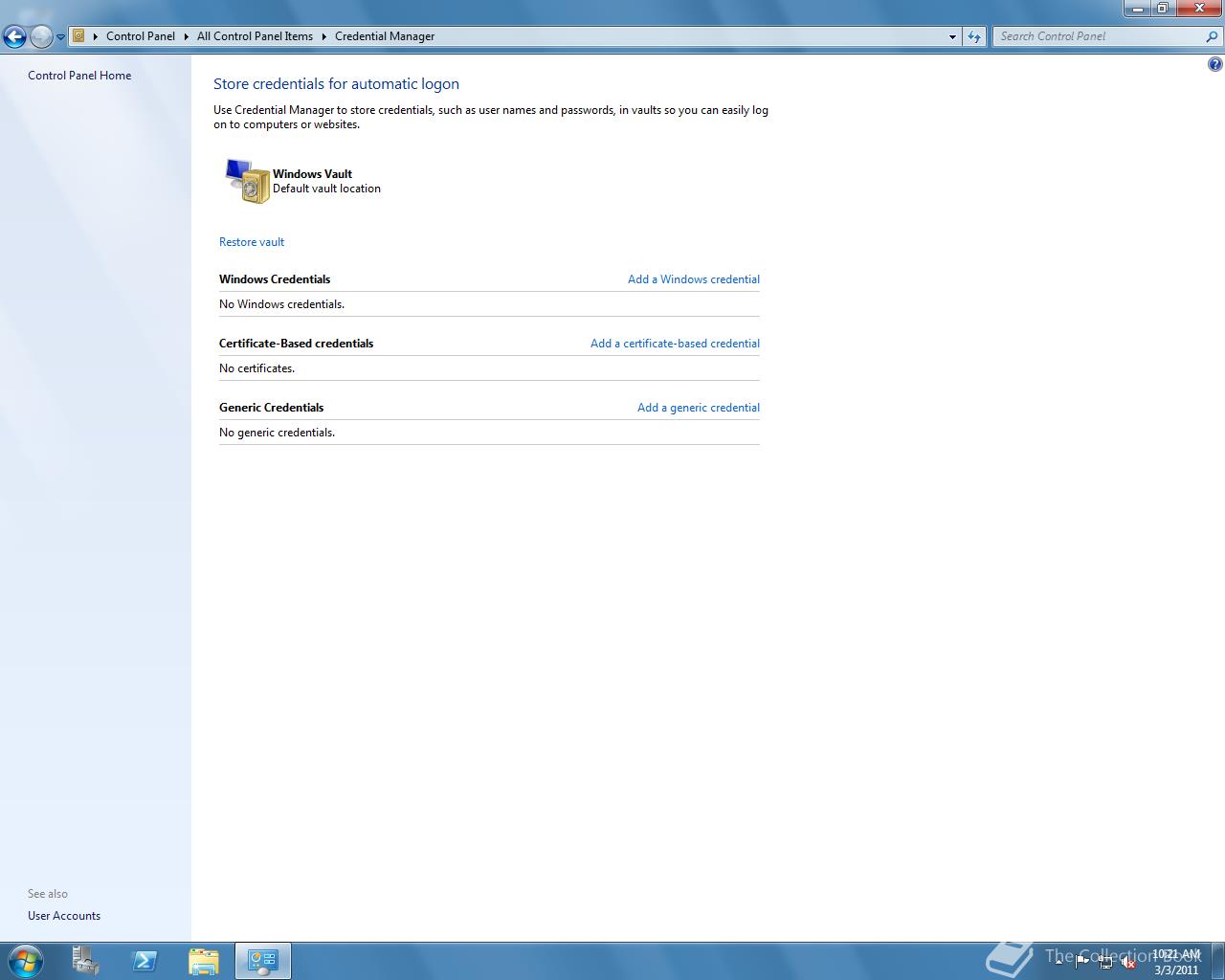The width and height of the screenshot is (1225, 980).
Task: Click the Search Control Panel field
Action: click(x=1099, y=36)
